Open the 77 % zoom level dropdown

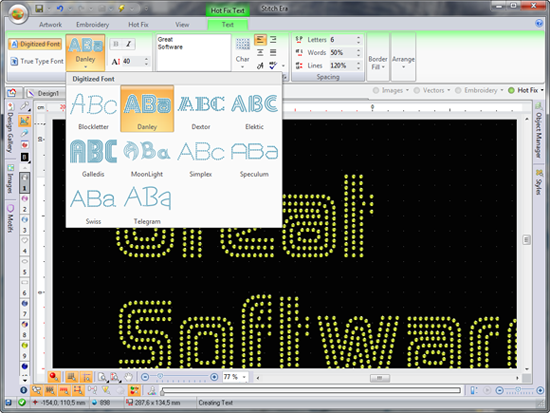(244, 377)
